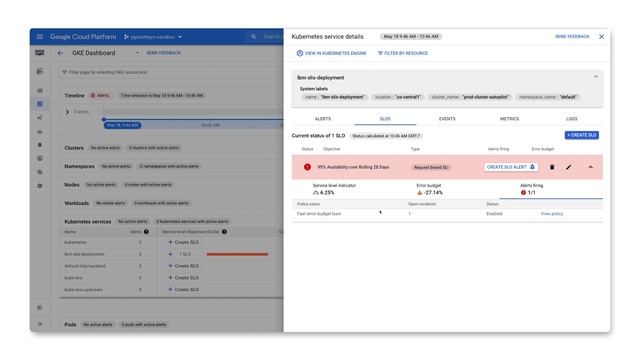
Task: Select the Service level indicator sub-tab
Action: click(344, 189)
